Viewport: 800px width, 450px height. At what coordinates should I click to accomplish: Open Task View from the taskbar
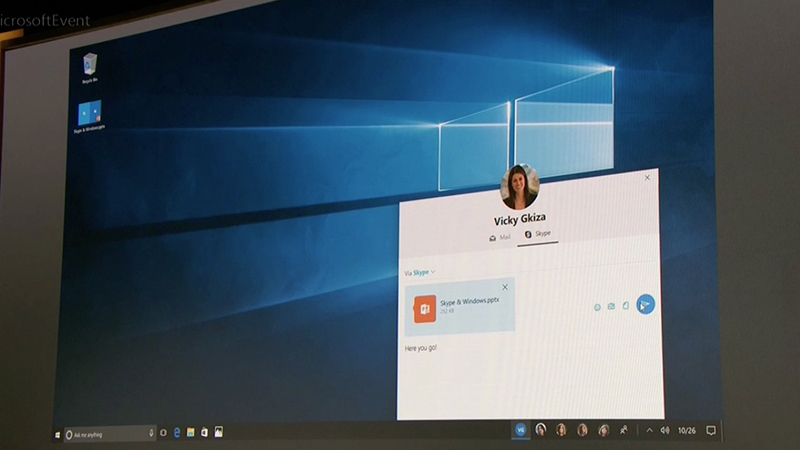(163, 433)
